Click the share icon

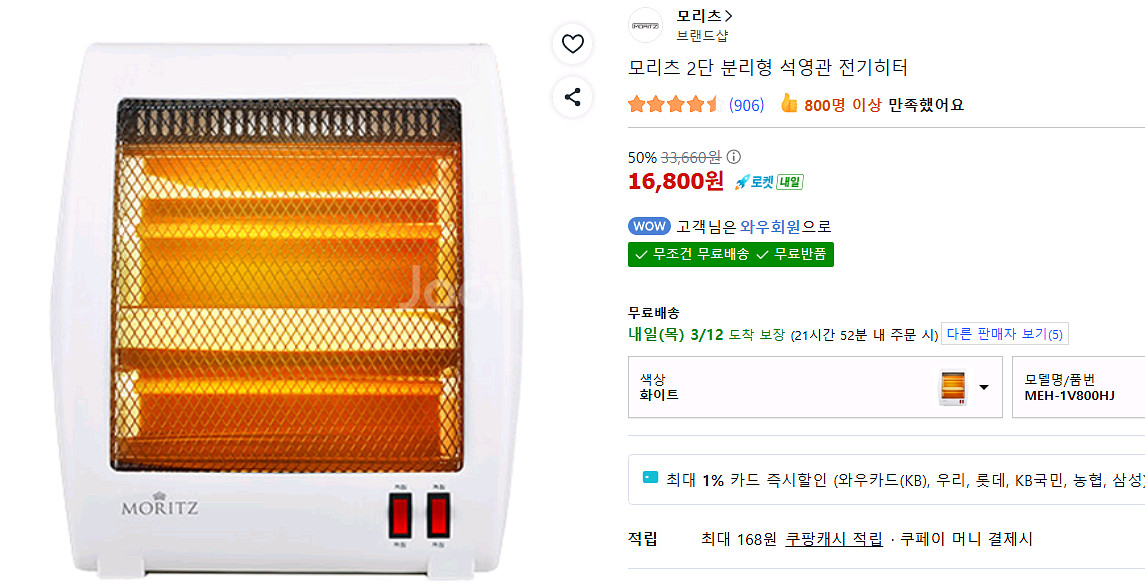click(x=572, y=97)
